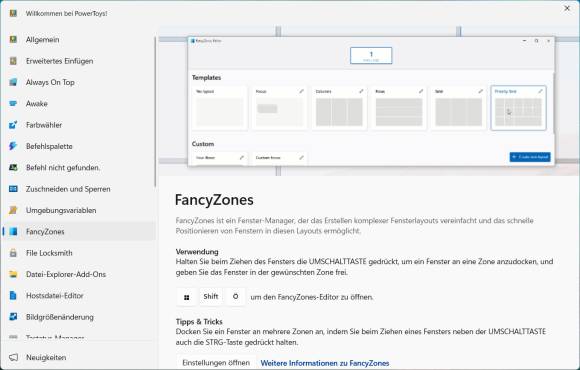This screenshot has height=370, width=580.
Task: Click the Einstellungen öffnen button
Action: (216, 363)
